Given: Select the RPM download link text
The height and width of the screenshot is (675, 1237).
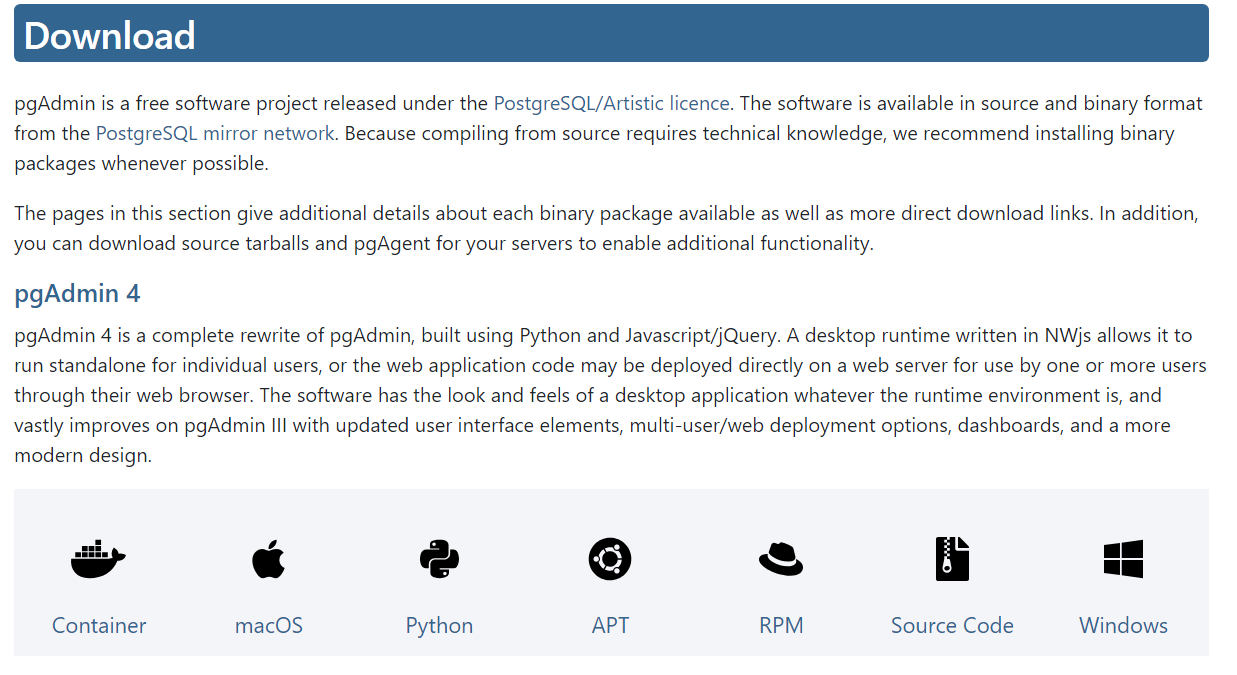Looking at the screenshot, I should pos(781,626).
